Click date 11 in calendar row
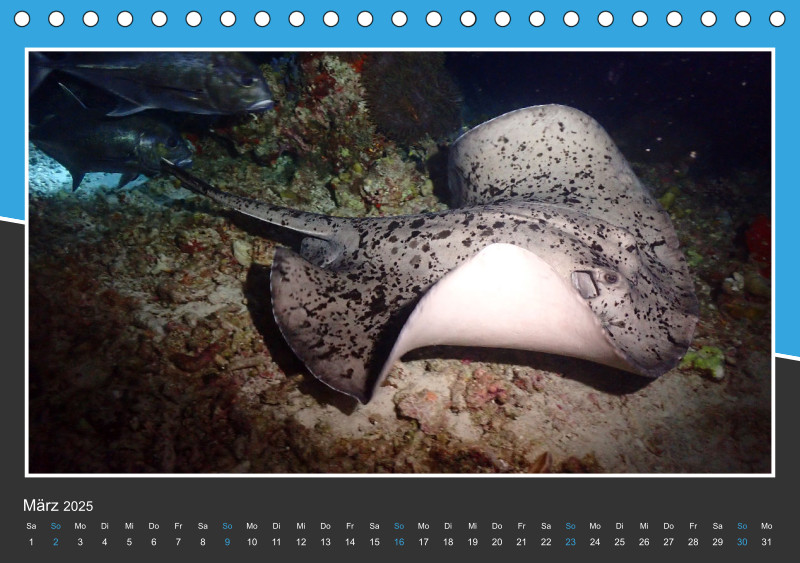 pyautogui.click(x=276, y=542)
